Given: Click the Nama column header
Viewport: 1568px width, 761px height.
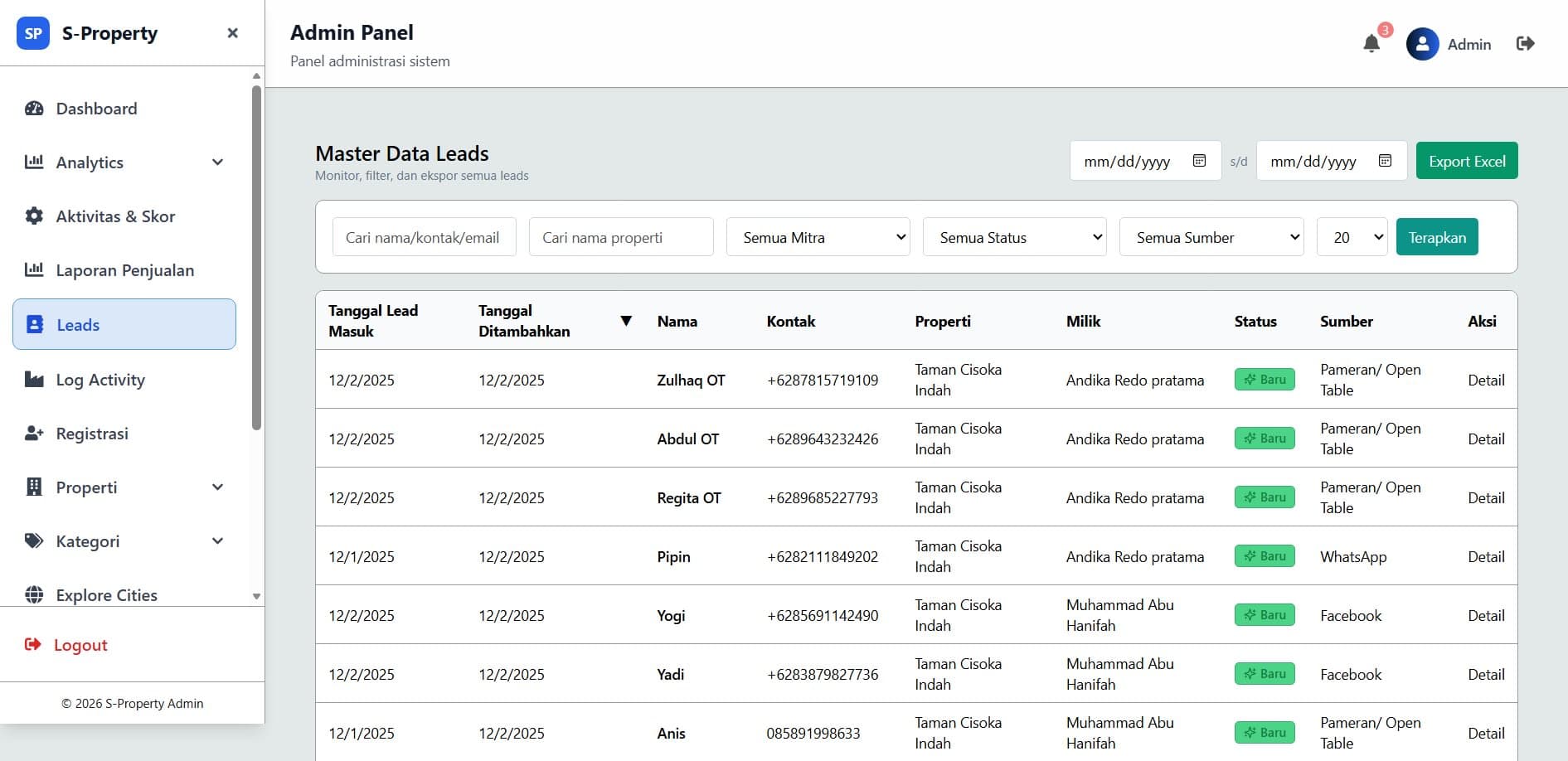Looking at the screenshot, I should click(x=677, y=321).
